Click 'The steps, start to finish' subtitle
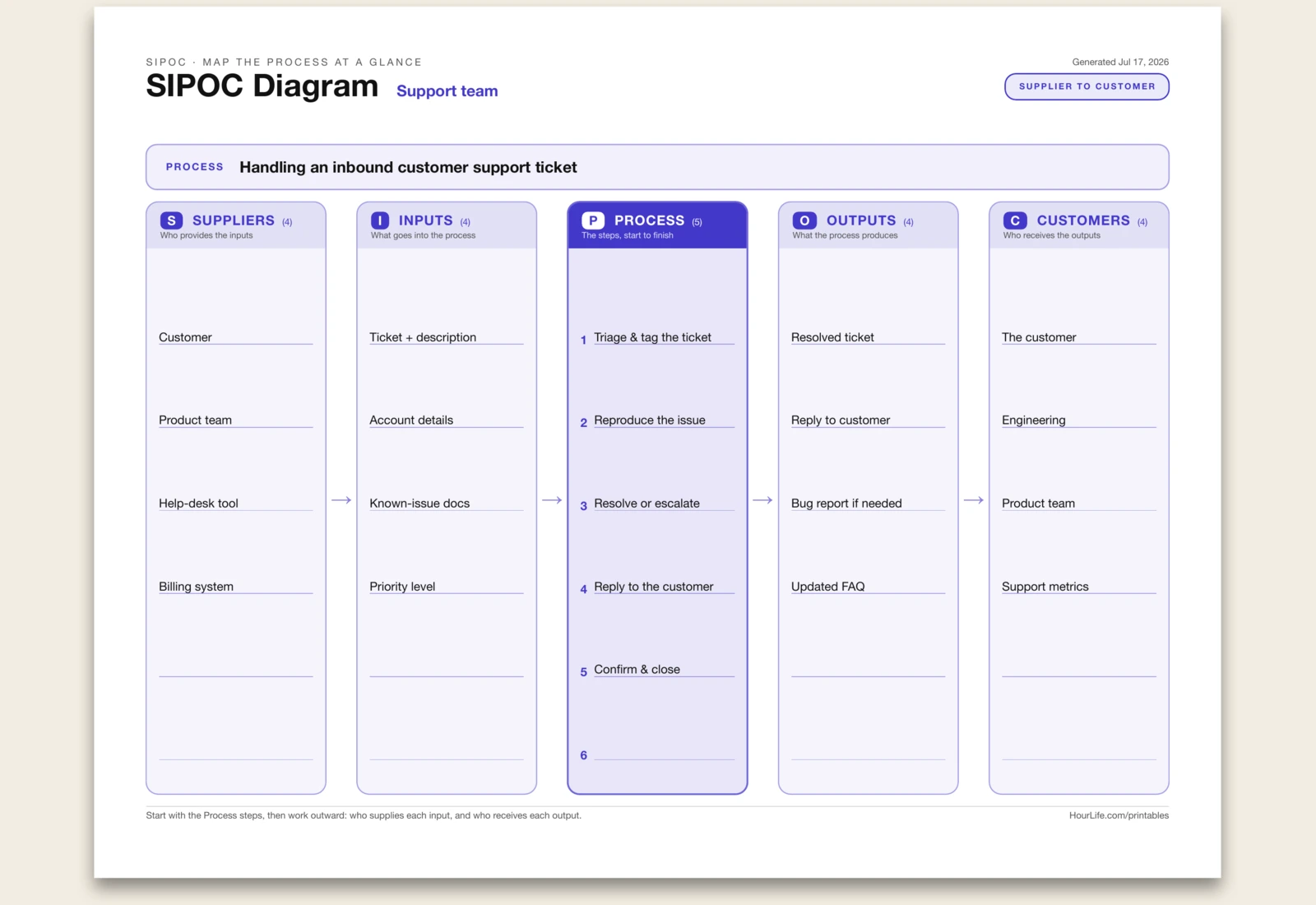The image size is (1316, 905). tap(627, 235)
